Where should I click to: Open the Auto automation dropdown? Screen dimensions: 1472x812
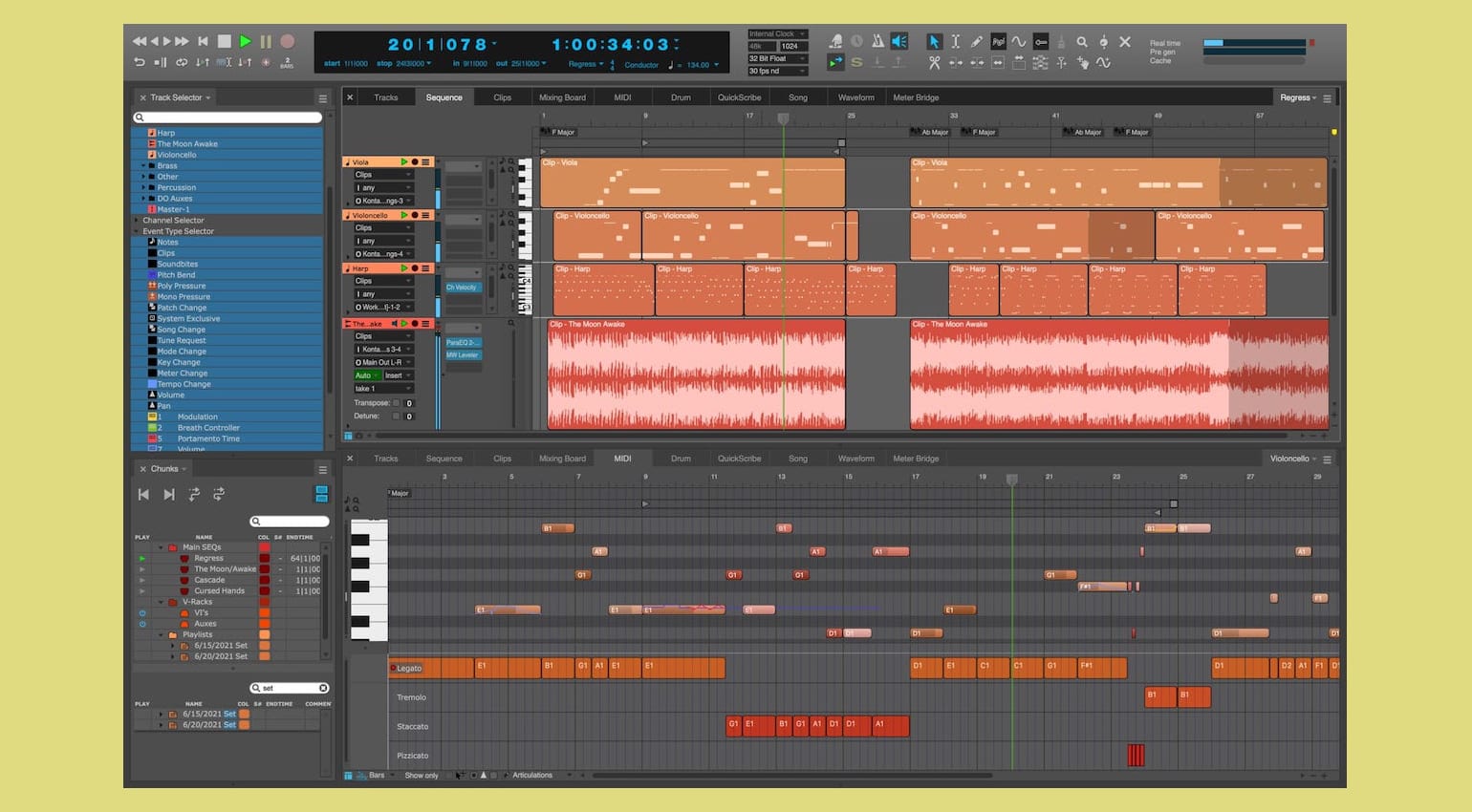pyautogui.click(x=366, y=375)
